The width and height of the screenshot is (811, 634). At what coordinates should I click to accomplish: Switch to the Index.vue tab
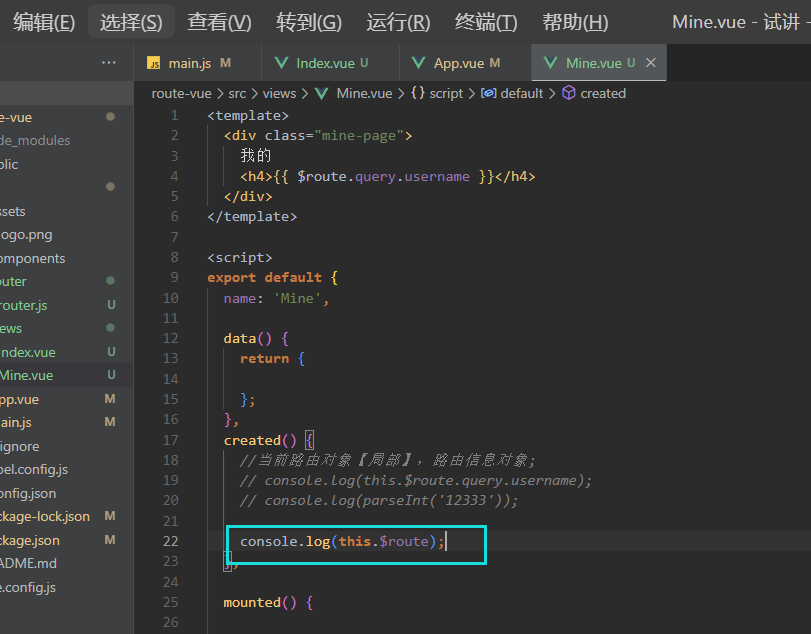point(330,63)
